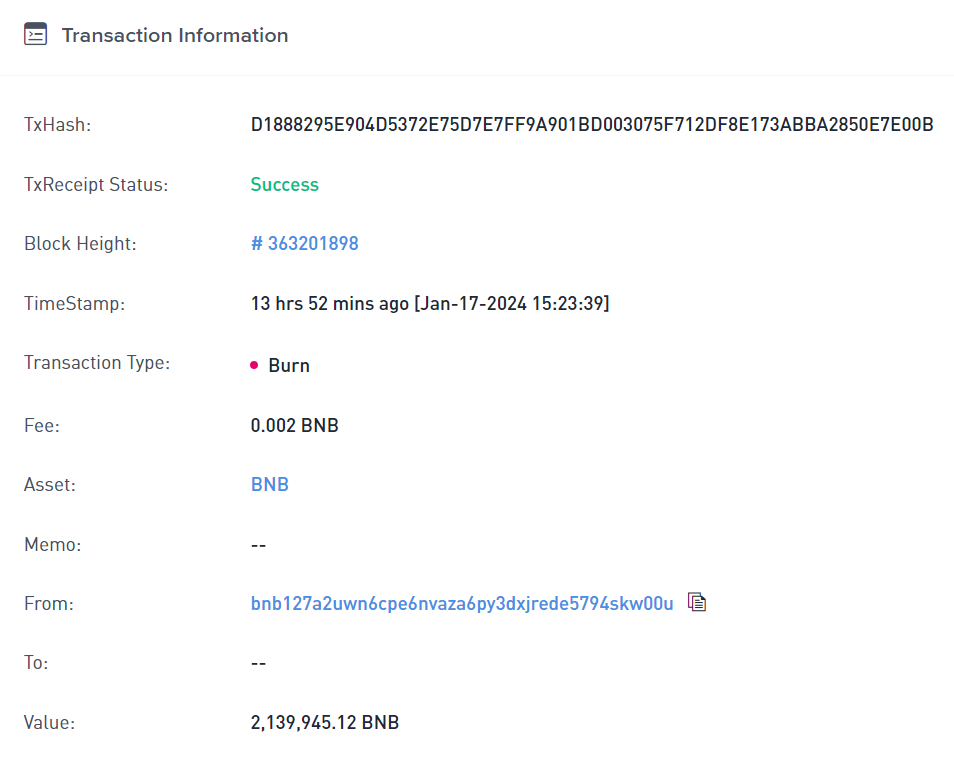The height and width of the screenshot is (760, 954).
Task: Click the TimeStamp value text
Action: pos(430,303)
